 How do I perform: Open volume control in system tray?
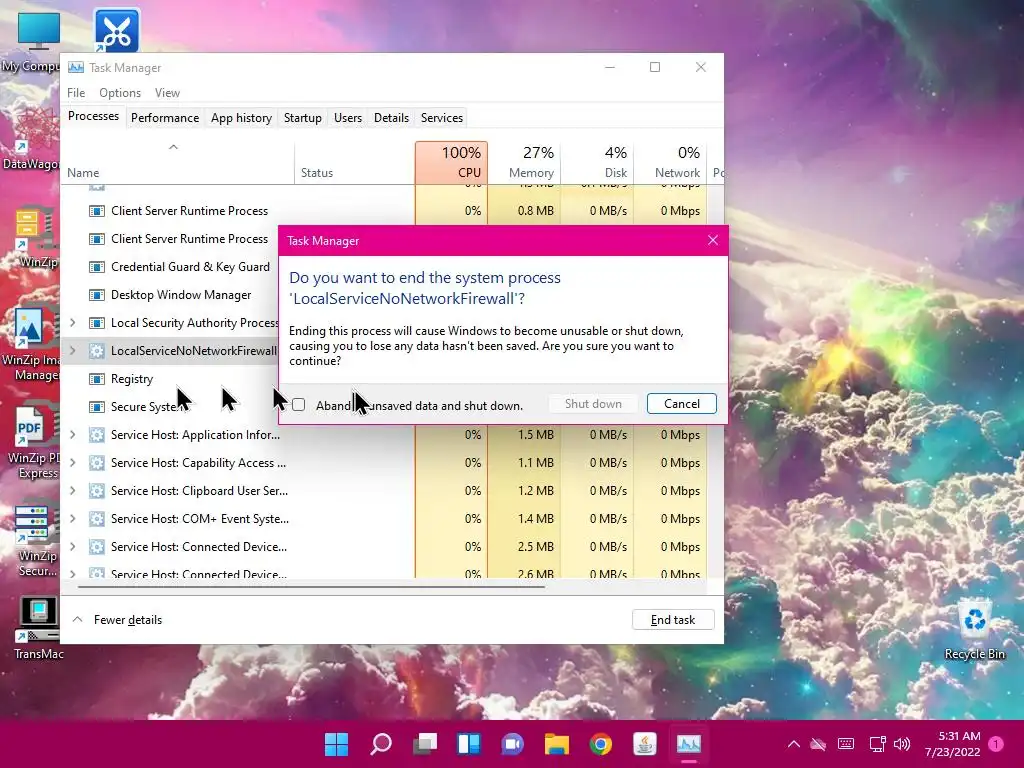[x=902, y=744]
